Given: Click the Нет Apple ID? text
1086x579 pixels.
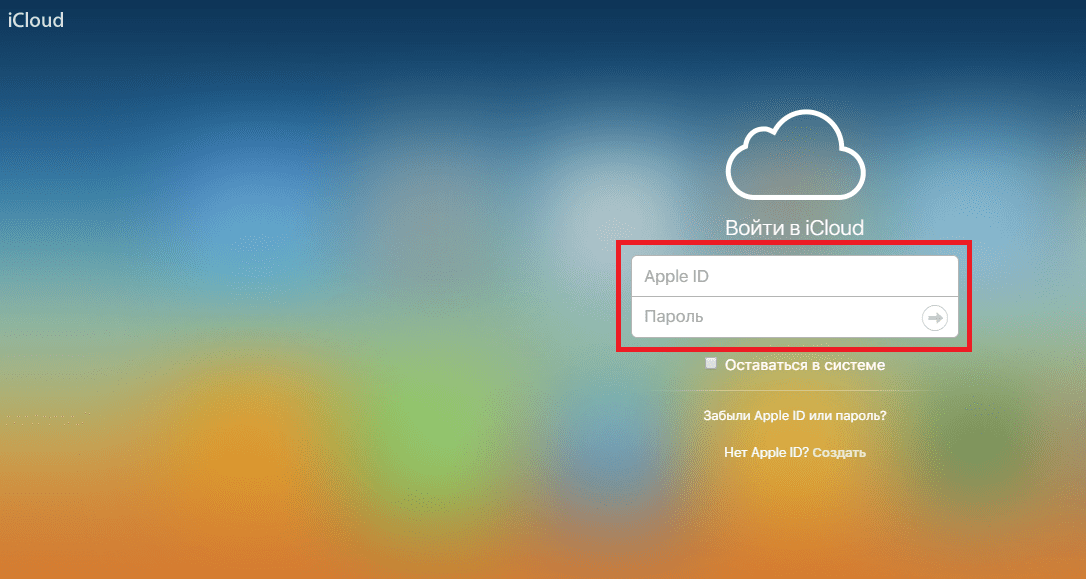Looking at the screenshot, I should (767, 452).
